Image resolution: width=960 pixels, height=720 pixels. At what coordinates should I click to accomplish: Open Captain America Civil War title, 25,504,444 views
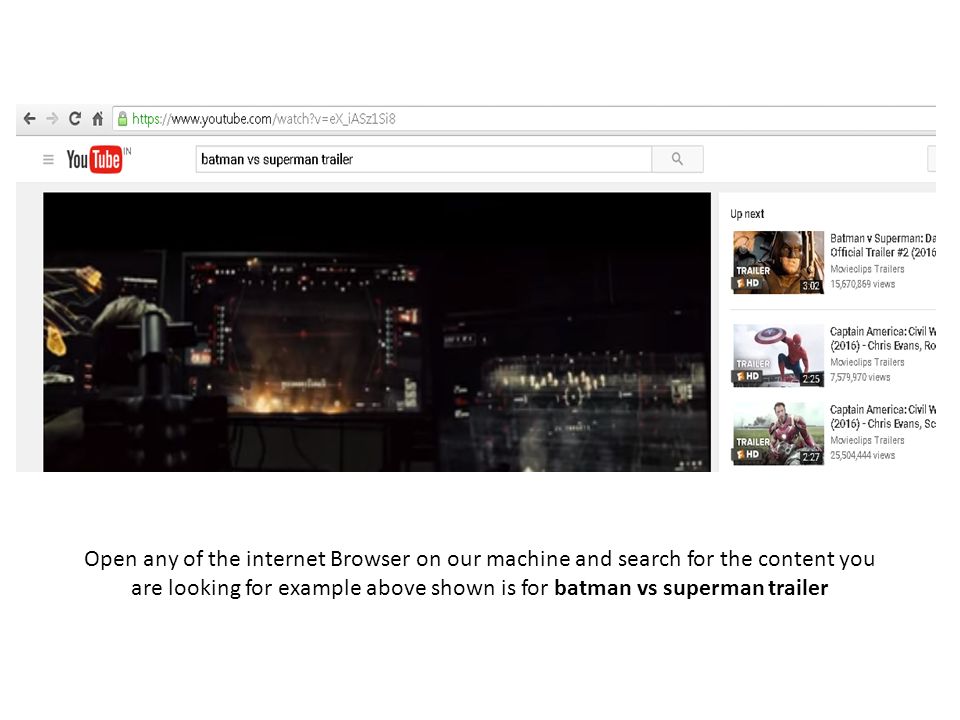click(882, 416)
